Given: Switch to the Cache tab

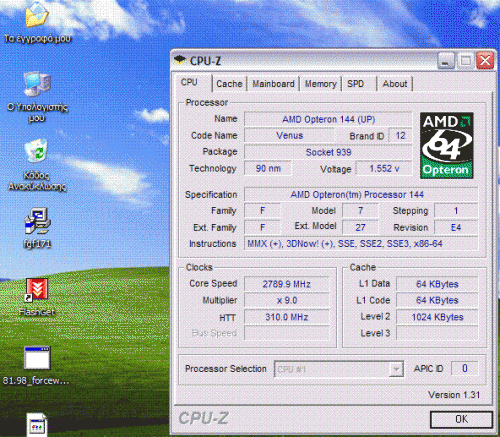Looking at the screenshot, I should click(229, 84).
